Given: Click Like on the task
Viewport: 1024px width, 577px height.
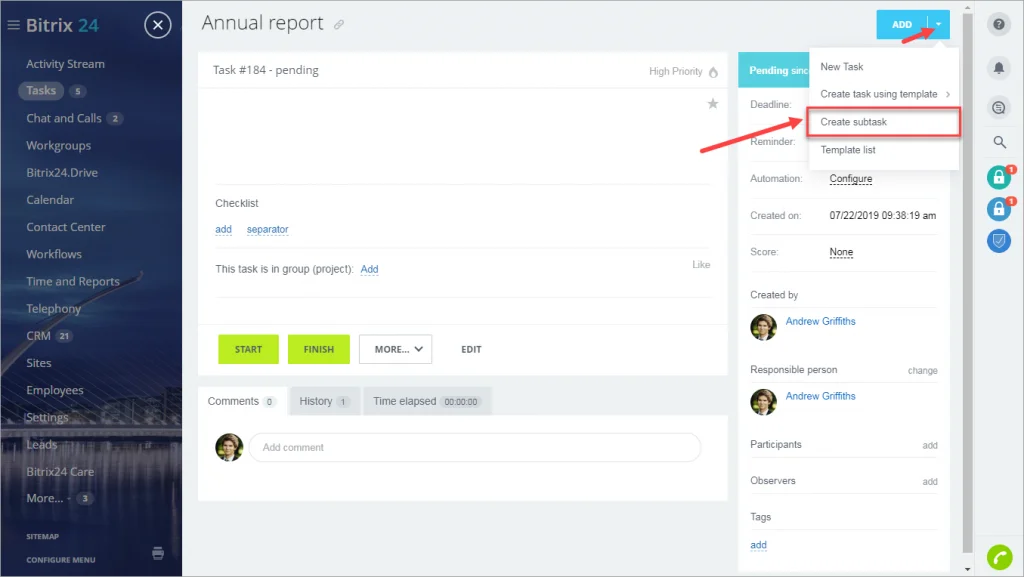Looking at the screenshot, I should click(x=701, y=264).
